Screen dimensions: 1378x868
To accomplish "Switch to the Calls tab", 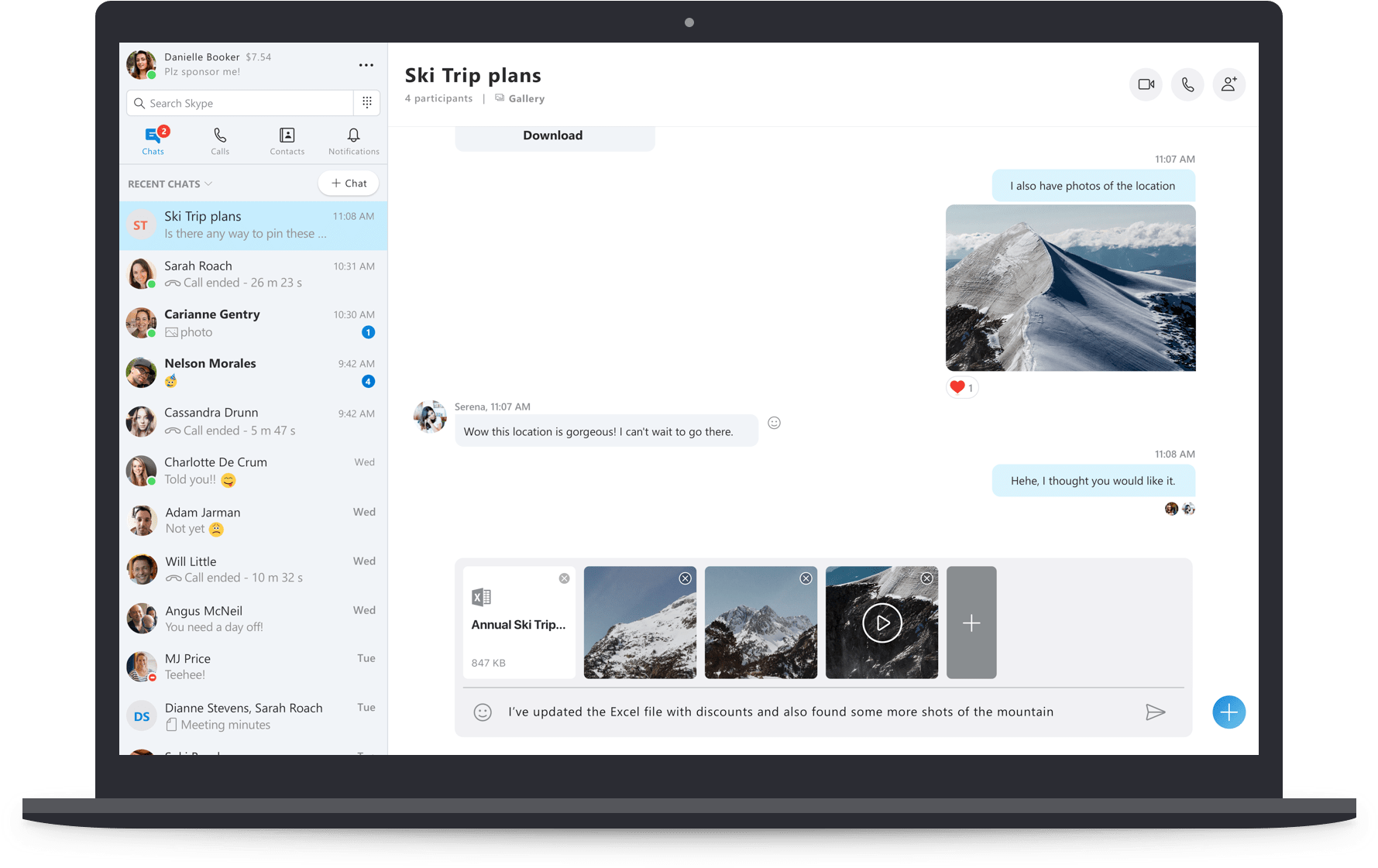I will [x=220, y=141].
